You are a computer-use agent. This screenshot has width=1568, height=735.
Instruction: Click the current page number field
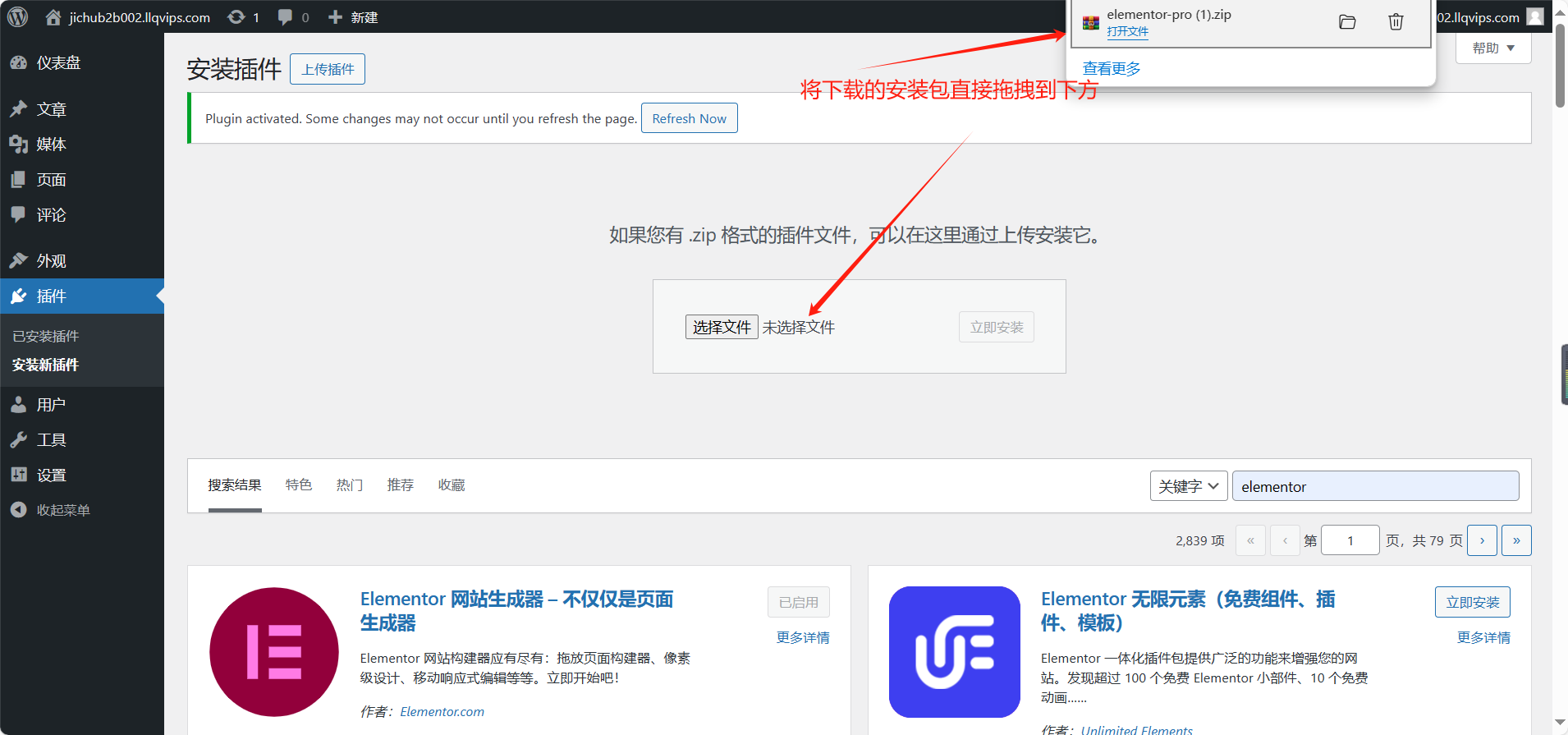1350,540
